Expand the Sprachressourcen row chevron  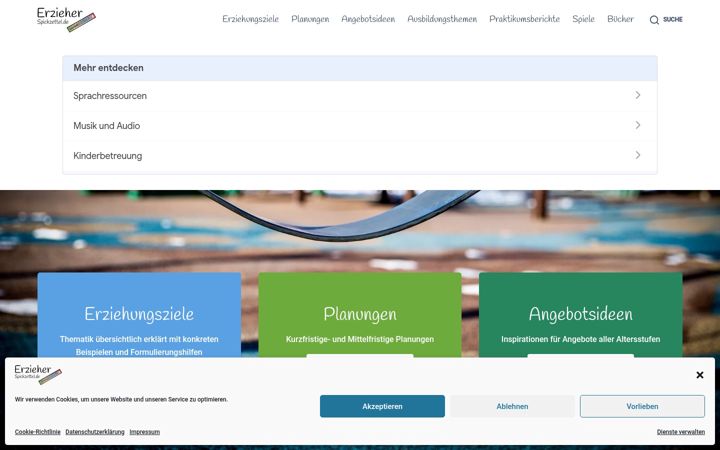pyautogui.click(x=638, y=95)
